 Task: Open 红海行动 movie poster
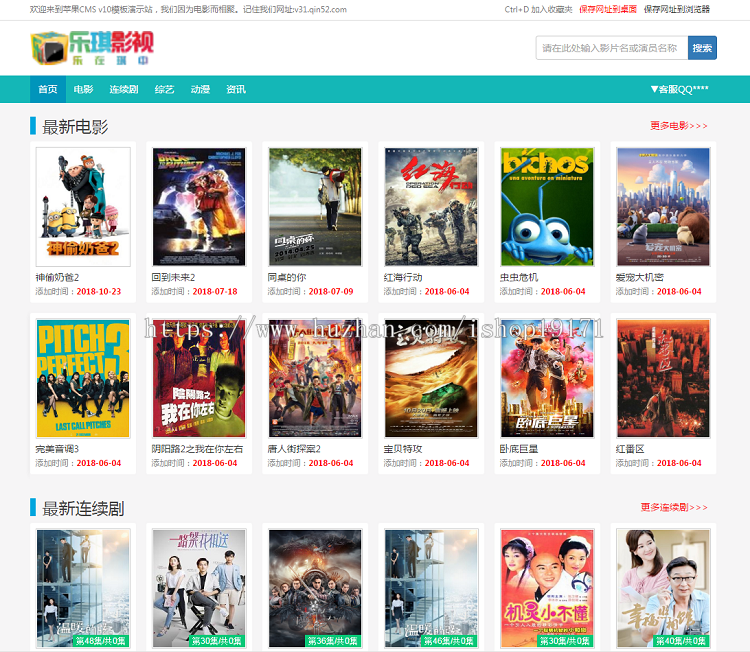point(431,207)
